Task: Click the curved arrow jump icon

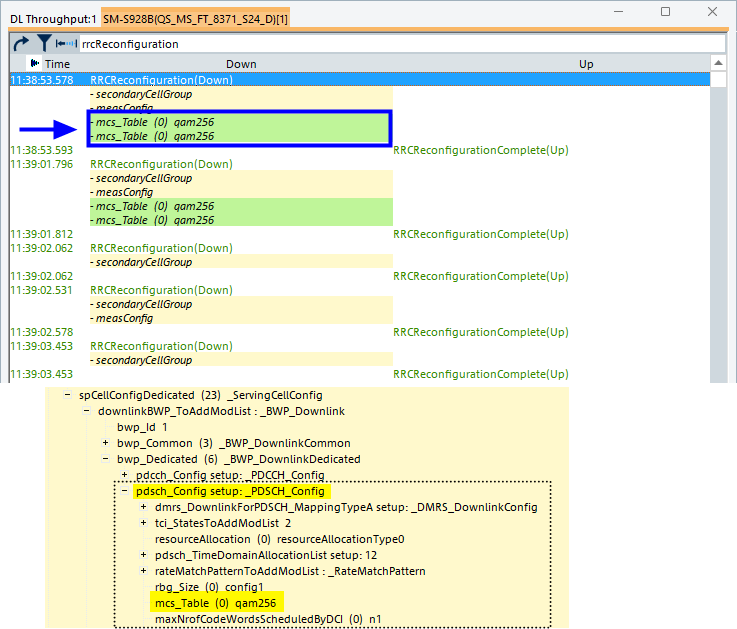Action: point(21,44)
